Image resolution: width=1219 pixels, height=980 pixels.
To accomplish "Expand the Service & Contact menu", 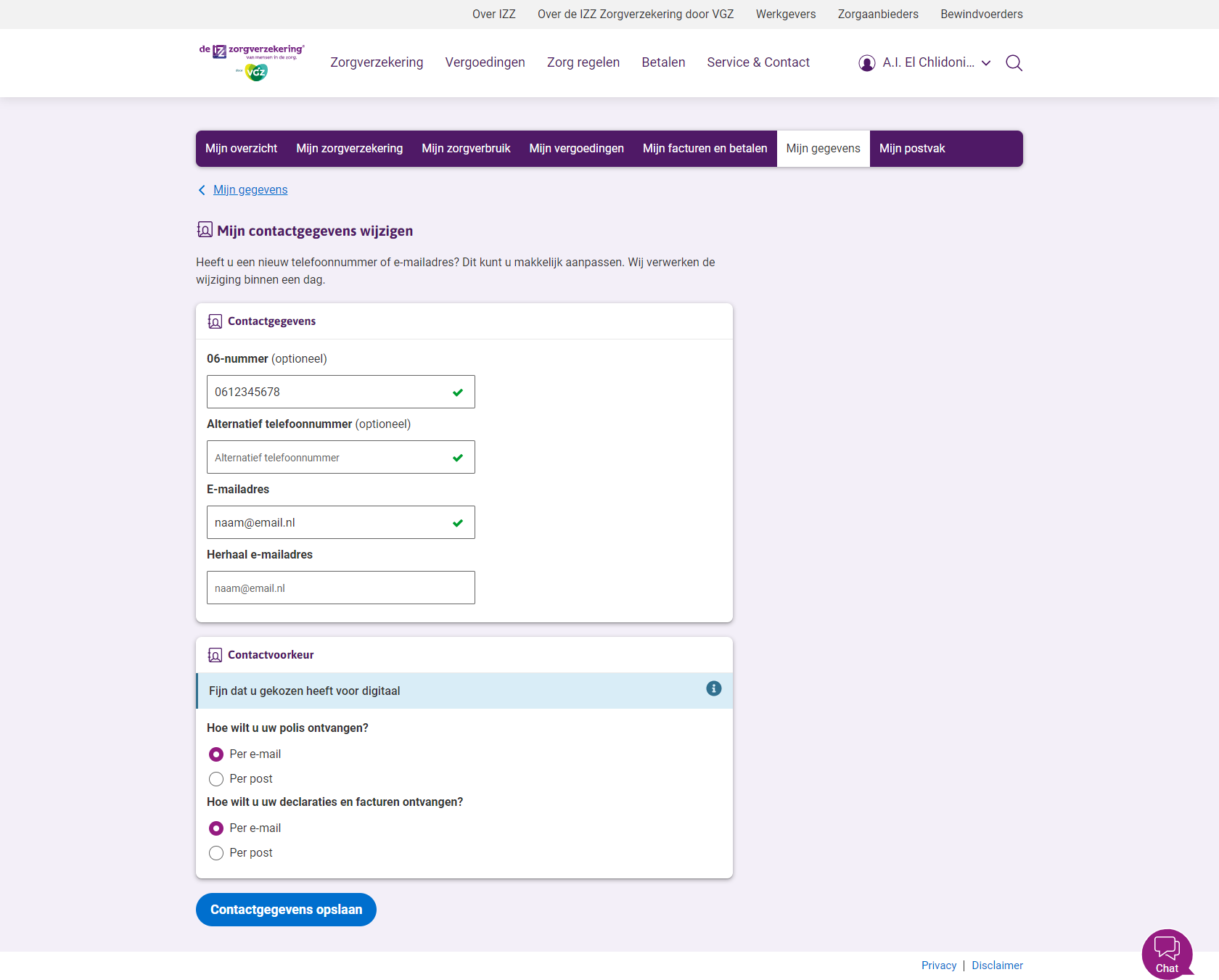I will pos(758,62).
